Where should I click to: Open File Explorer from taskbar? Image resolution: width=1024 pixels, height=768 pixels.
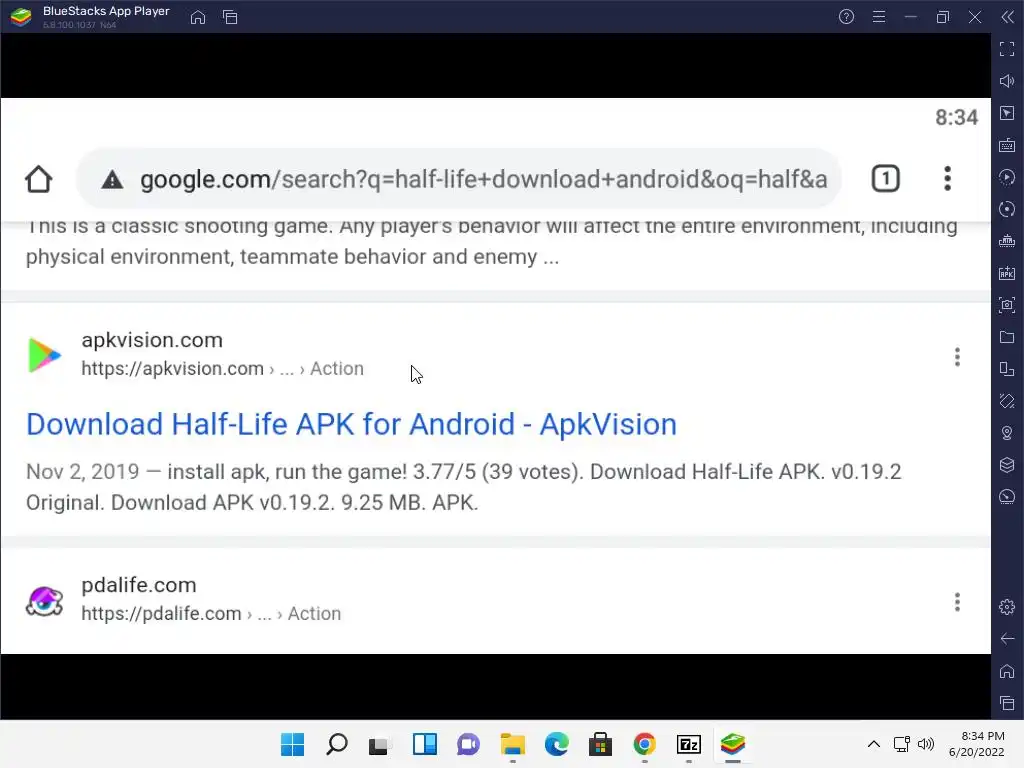[x=513, y=744]
